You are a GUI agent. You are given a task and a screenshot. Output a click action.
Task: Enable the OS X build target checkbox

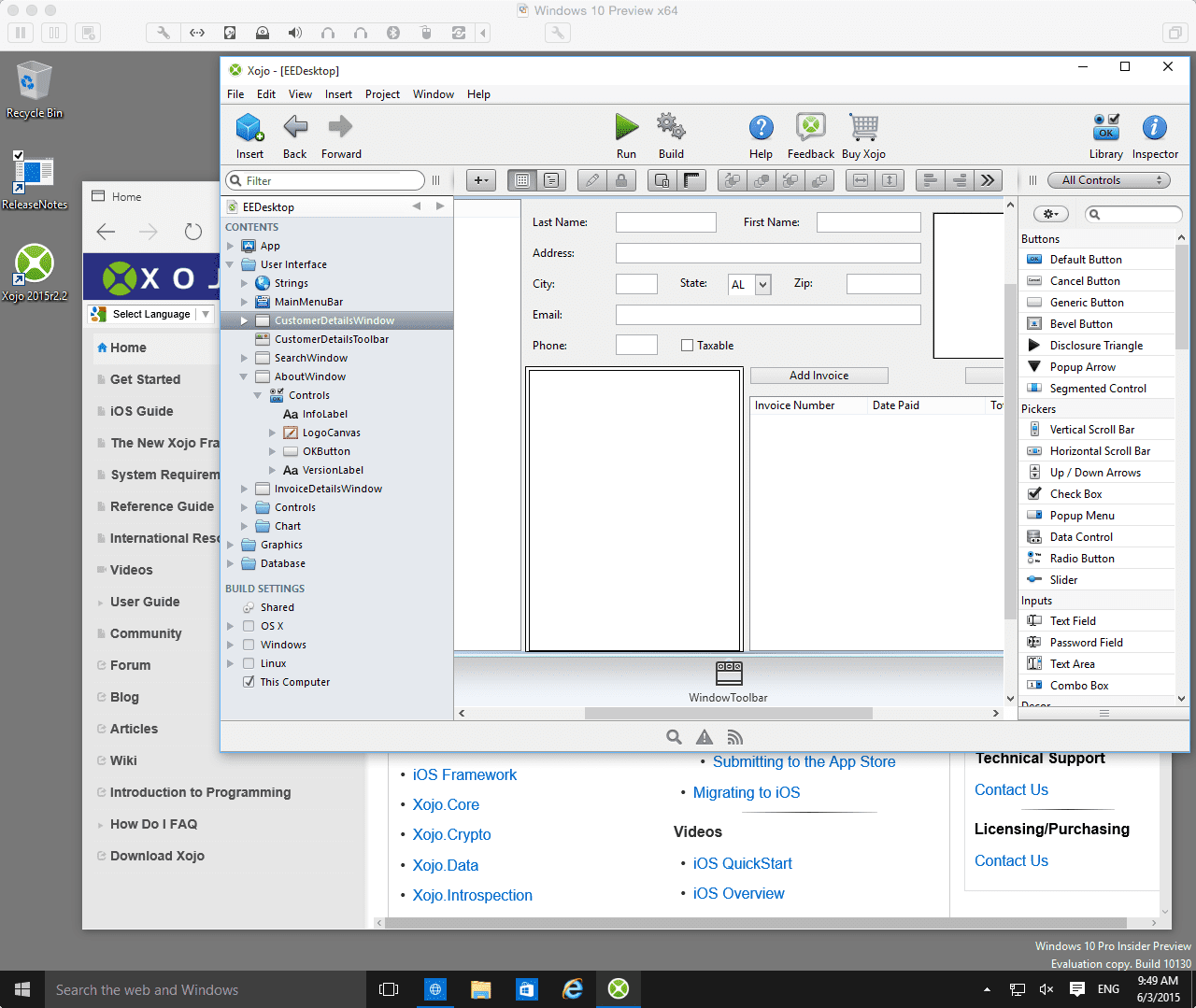coord(249,626)
